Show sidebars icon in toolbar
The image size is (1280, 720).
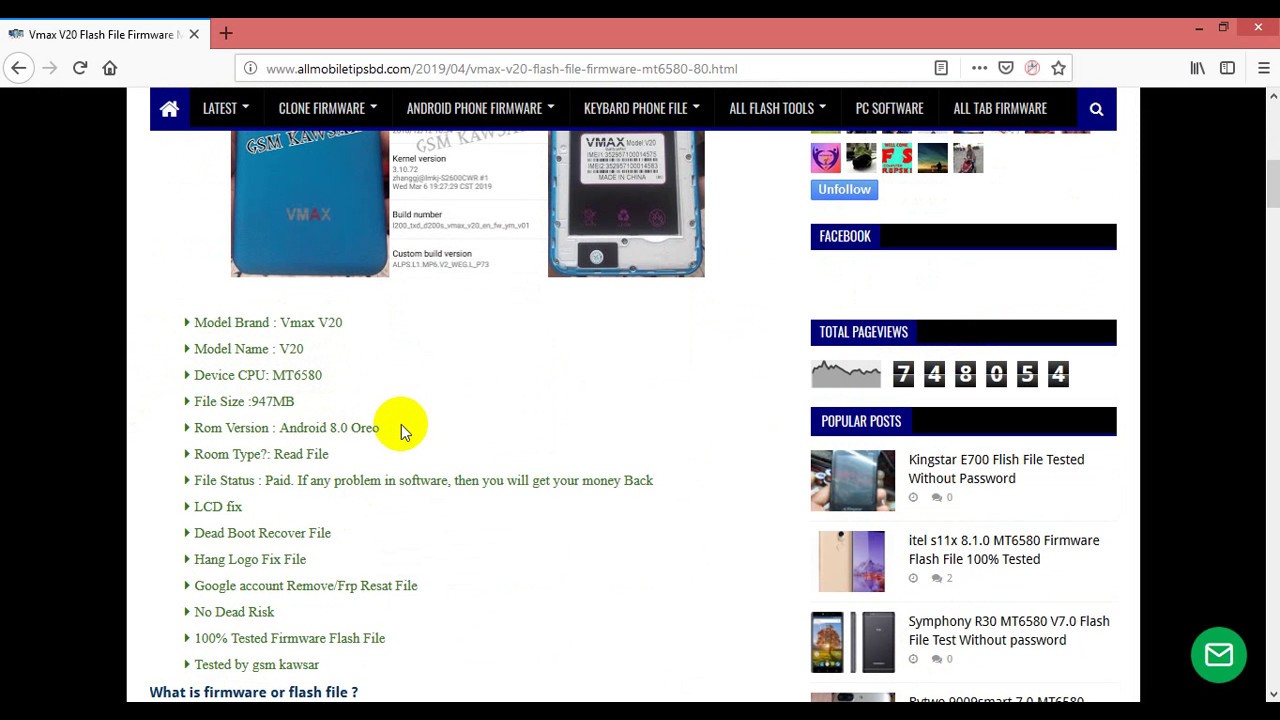[1227, 68]
